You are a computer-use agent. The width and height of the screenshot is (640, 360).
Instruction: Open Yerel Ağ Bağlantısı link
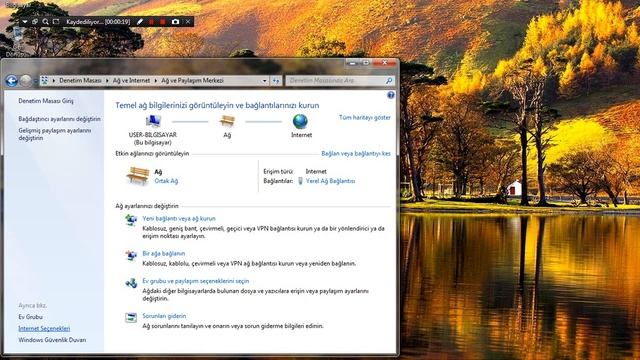[x=330, y=181]
